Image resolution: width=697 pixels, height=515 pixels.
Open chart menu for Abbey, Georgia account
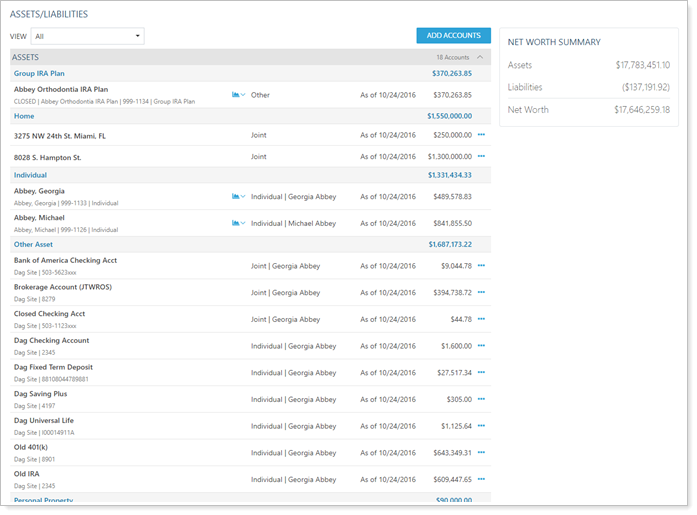pyautogui.click(x=238, y=196)
